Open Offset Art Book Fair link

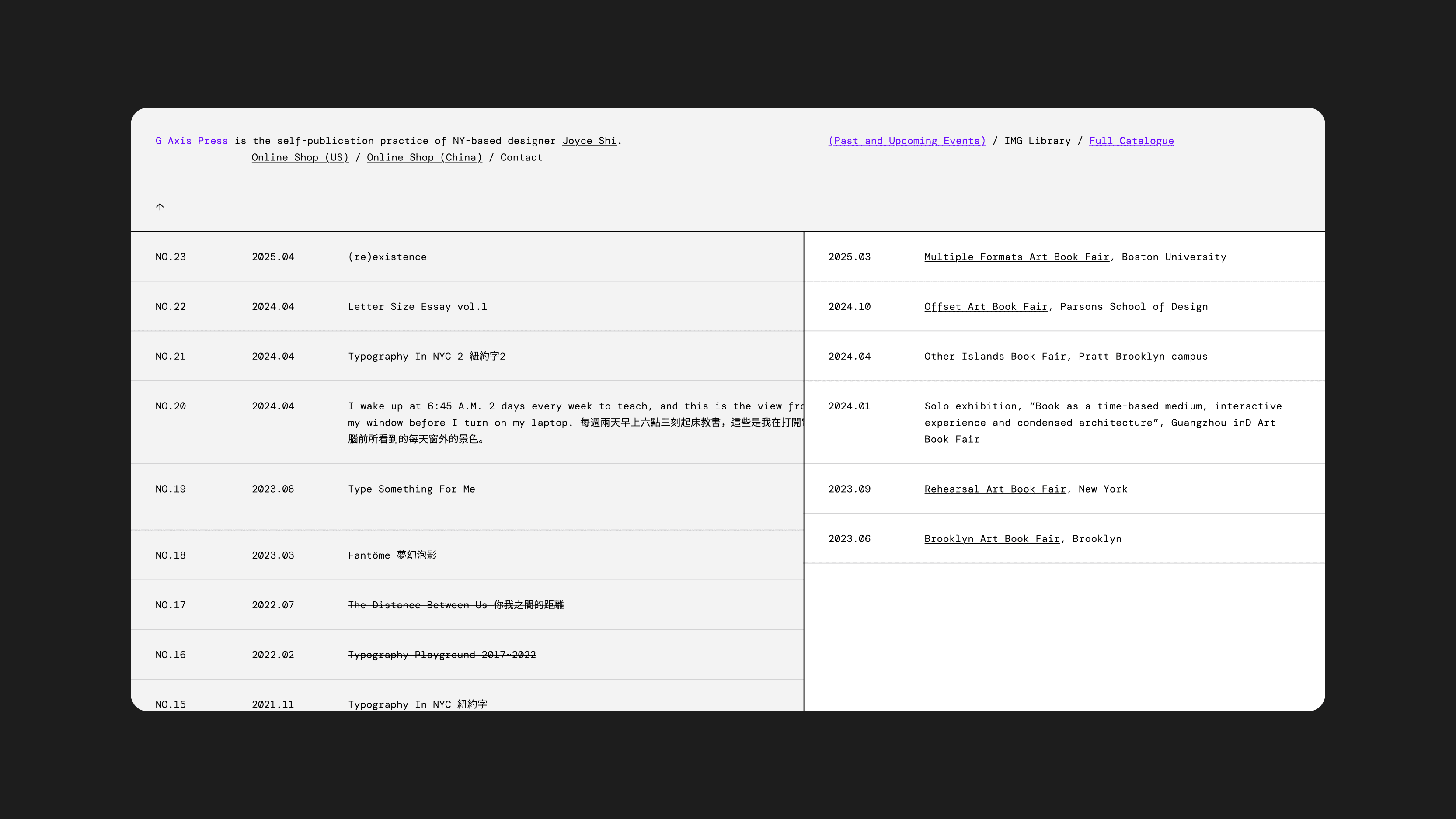tap(985, 307)
